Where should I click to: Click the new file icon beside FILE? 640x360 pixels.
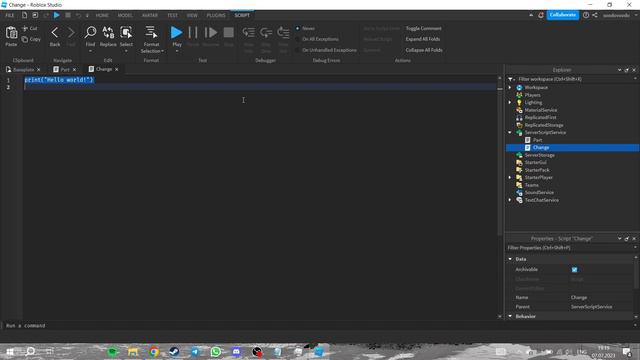[x=24, y=15]
